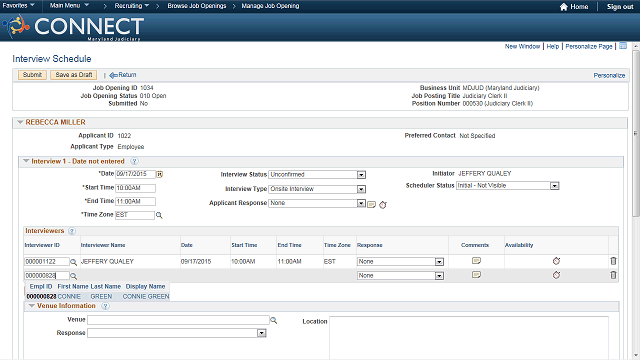Open the Interview Type dropdown
Image resolution: width=640 pixels, height=360 pixels.
pos(361,189)
